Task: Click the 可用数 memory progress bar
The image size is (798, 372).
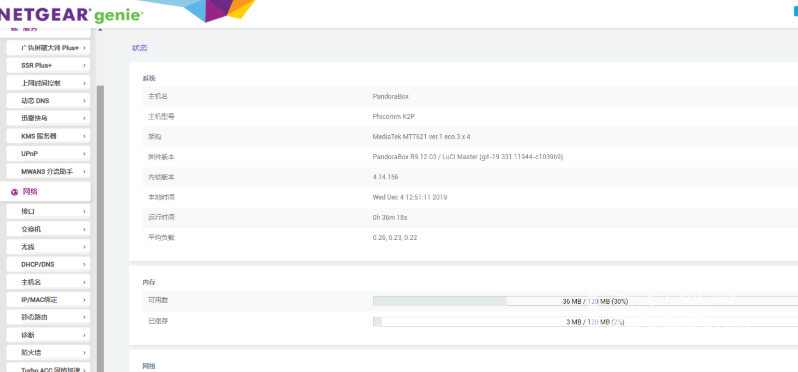Action: [585, 301]
